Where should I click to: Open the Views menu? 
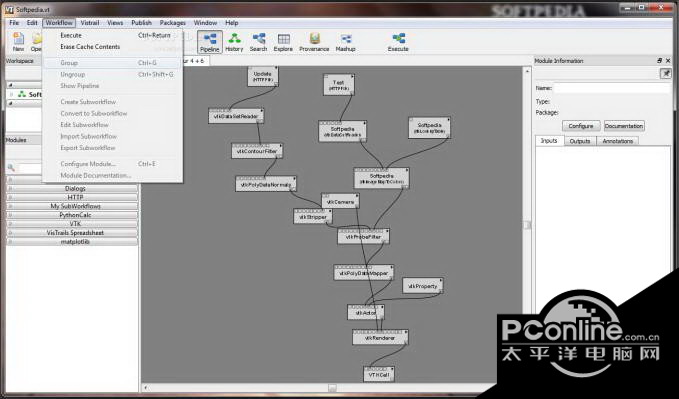click(x=115, y=23)
